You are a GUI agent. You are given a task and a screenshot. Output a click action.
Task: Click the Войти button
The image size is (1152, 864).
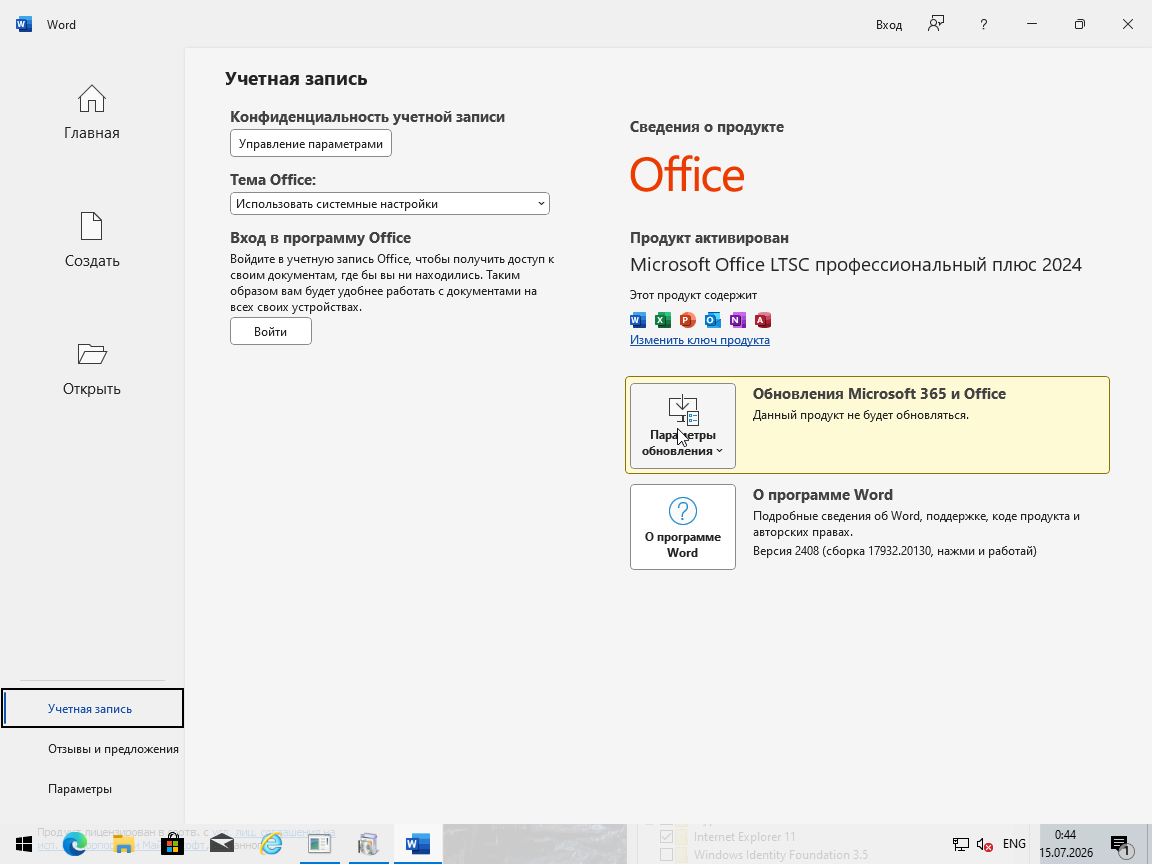[x=270, y=331]
